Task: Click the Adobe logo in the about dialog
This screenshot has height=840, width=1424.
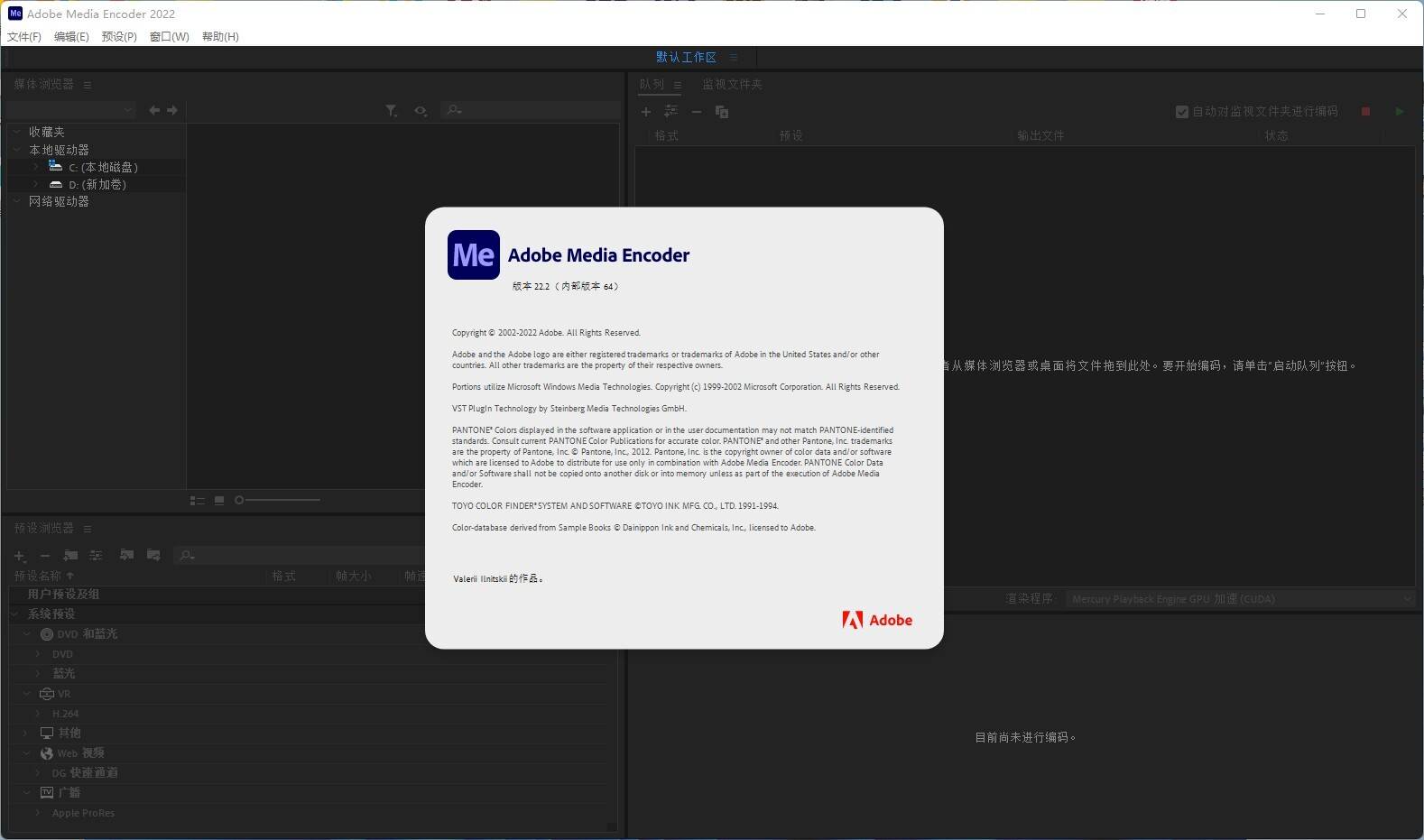Action: click(877, 620)
